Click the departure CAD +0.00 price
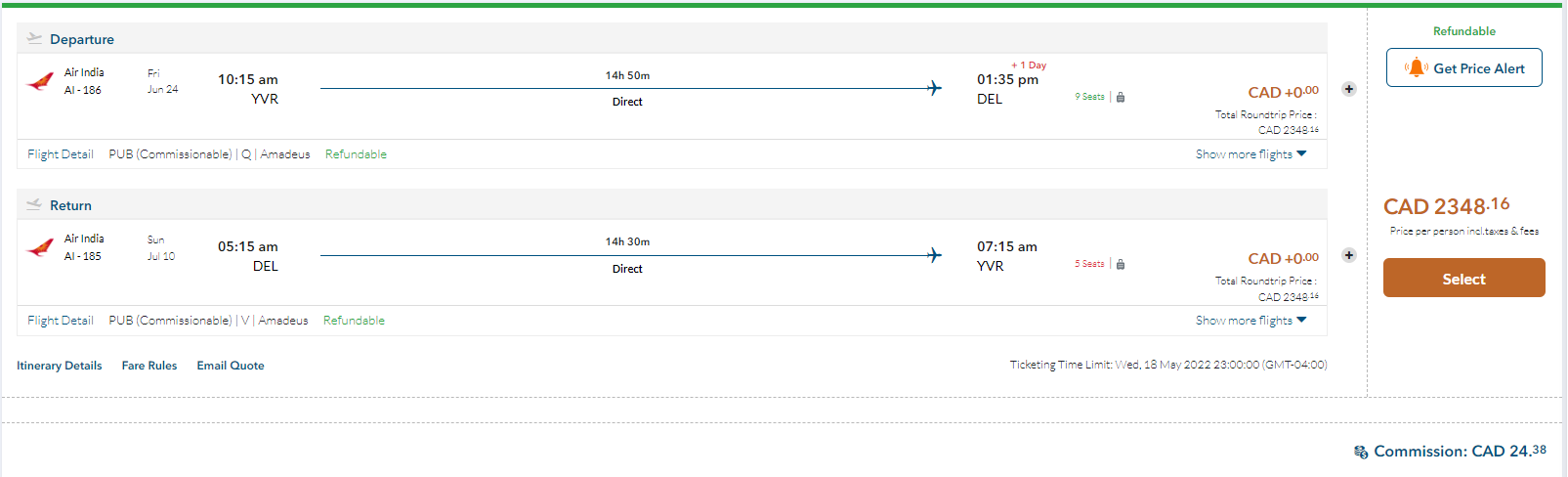 [x=1283, y=92]
